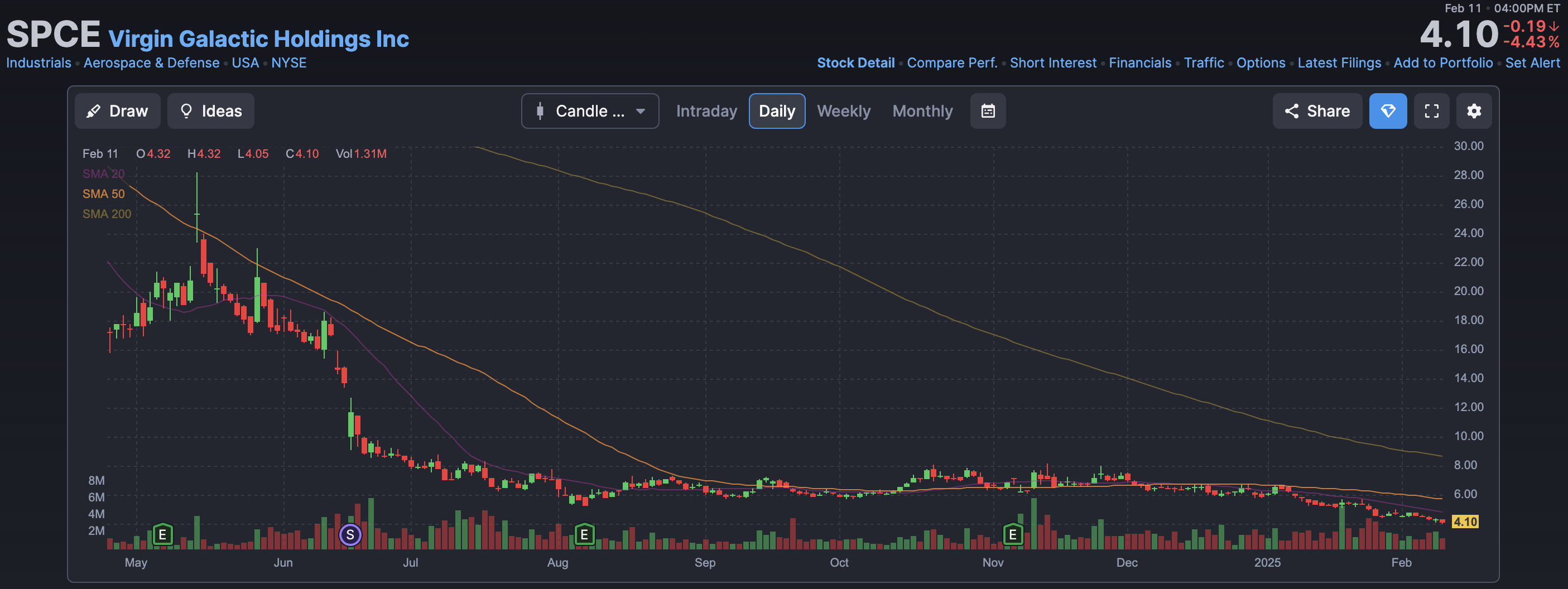This screenshot has width=1568, height=589.
Task: Click the Share chart button
Action: [1317, 111]
